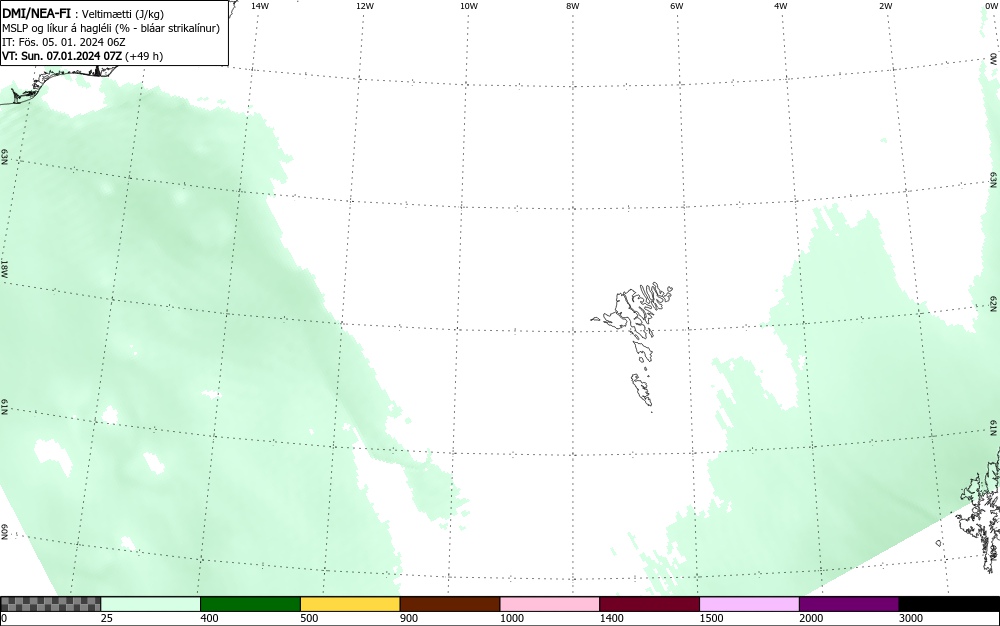This screenshot has height=626, width=1000.
Task: Choose the yellow 500–900 legend swatch
Action: click(350, 604)
